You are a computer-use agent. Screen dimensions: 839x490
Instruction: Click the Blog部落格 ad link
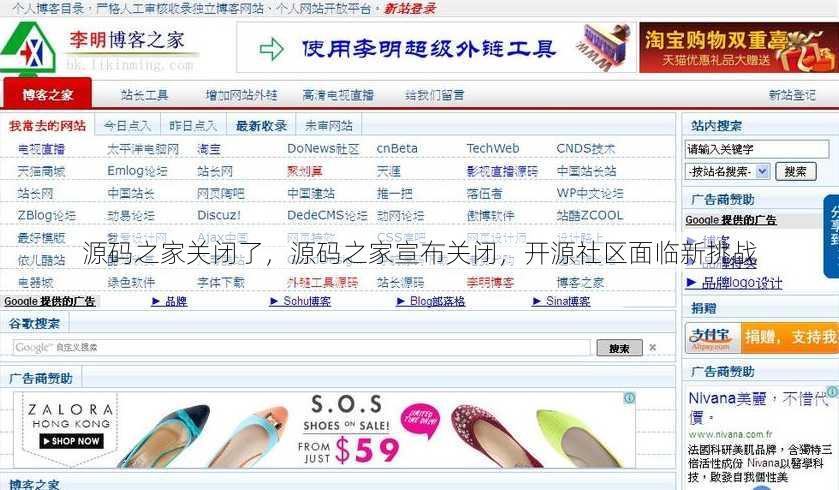(x=431, y=301)
